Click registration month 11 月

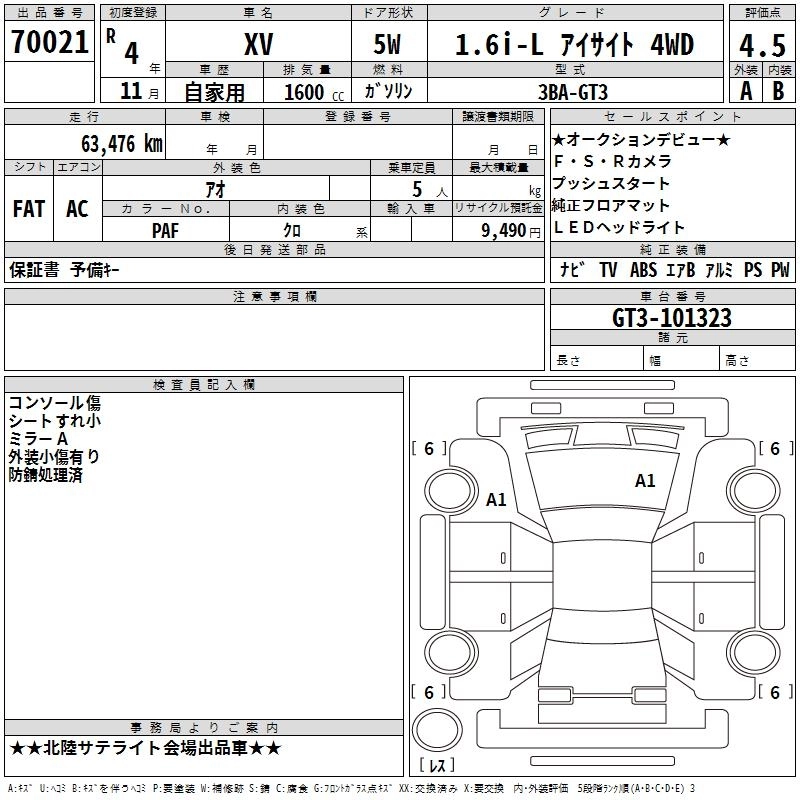(x=139, y=91)
